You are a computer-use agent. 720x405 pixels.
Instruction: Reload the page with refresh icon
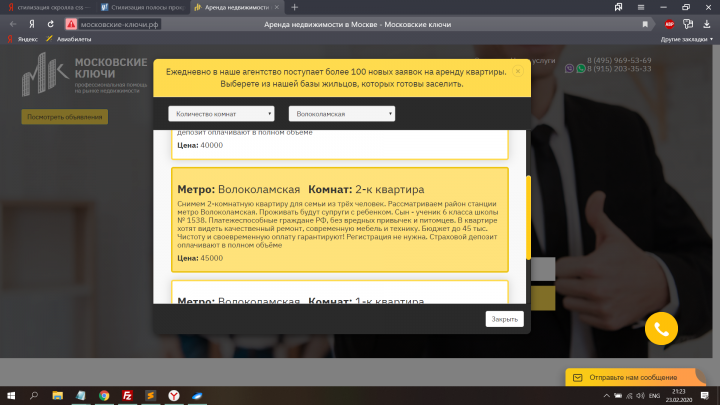pos(51,24)
